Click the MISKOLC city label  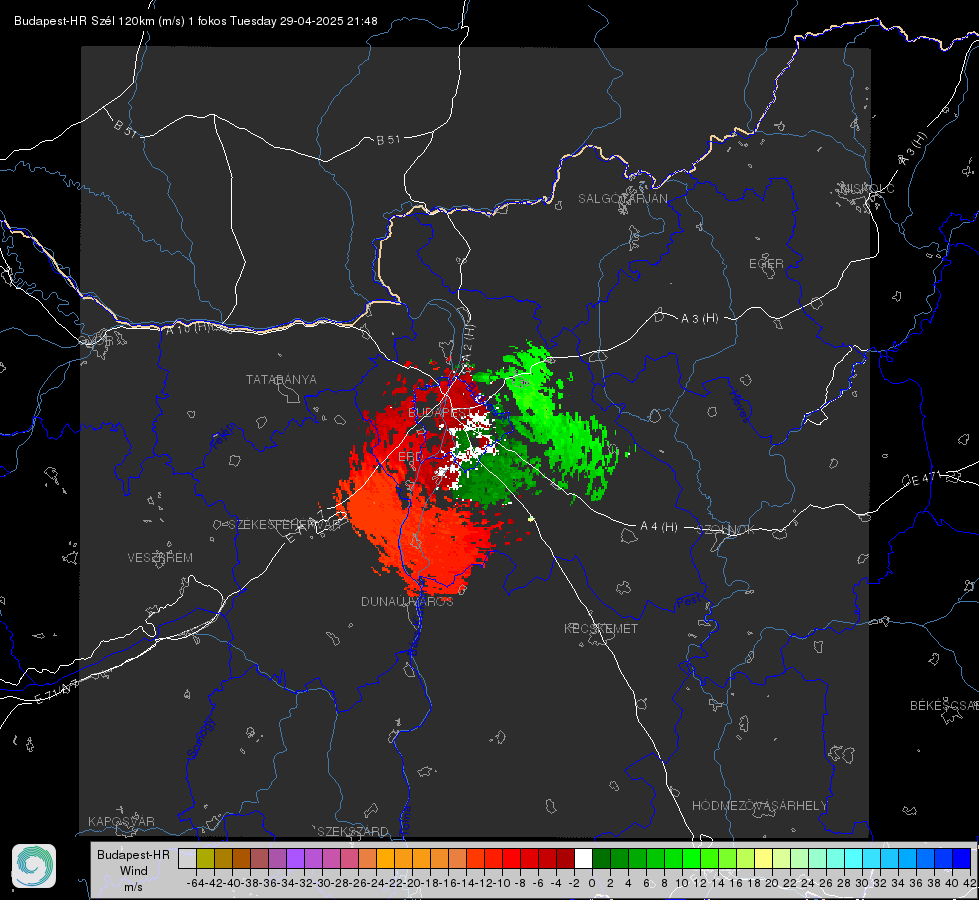pyautogui.click(x=868, y=189)
